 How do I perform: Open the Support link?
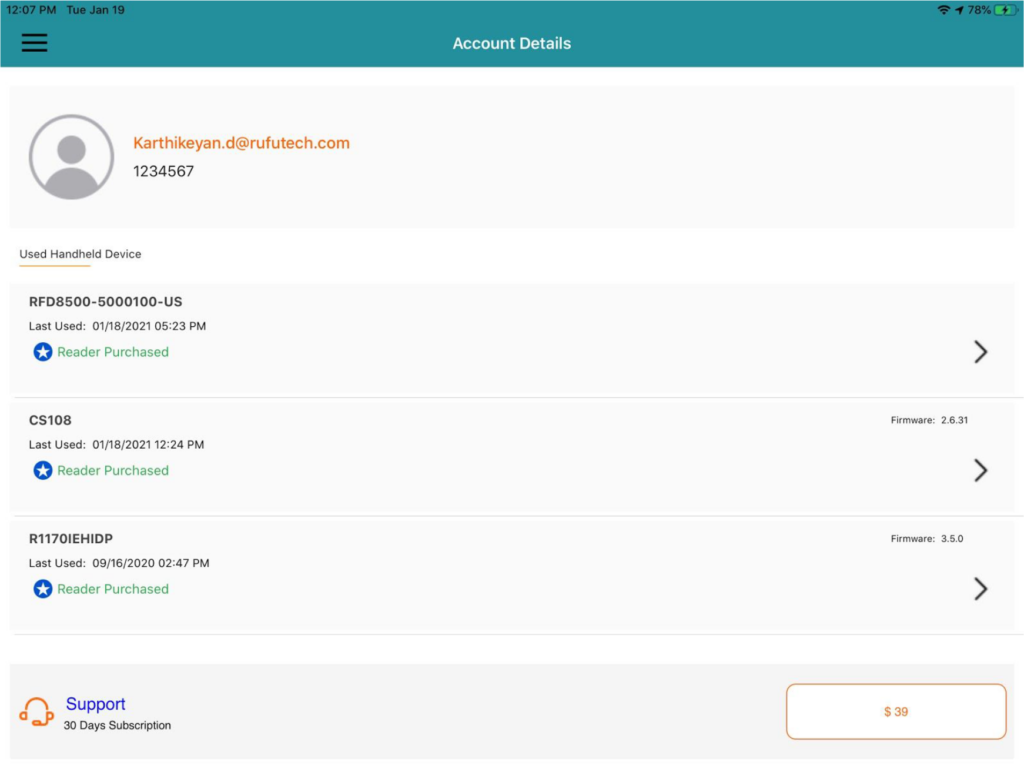tap(95, 704)
